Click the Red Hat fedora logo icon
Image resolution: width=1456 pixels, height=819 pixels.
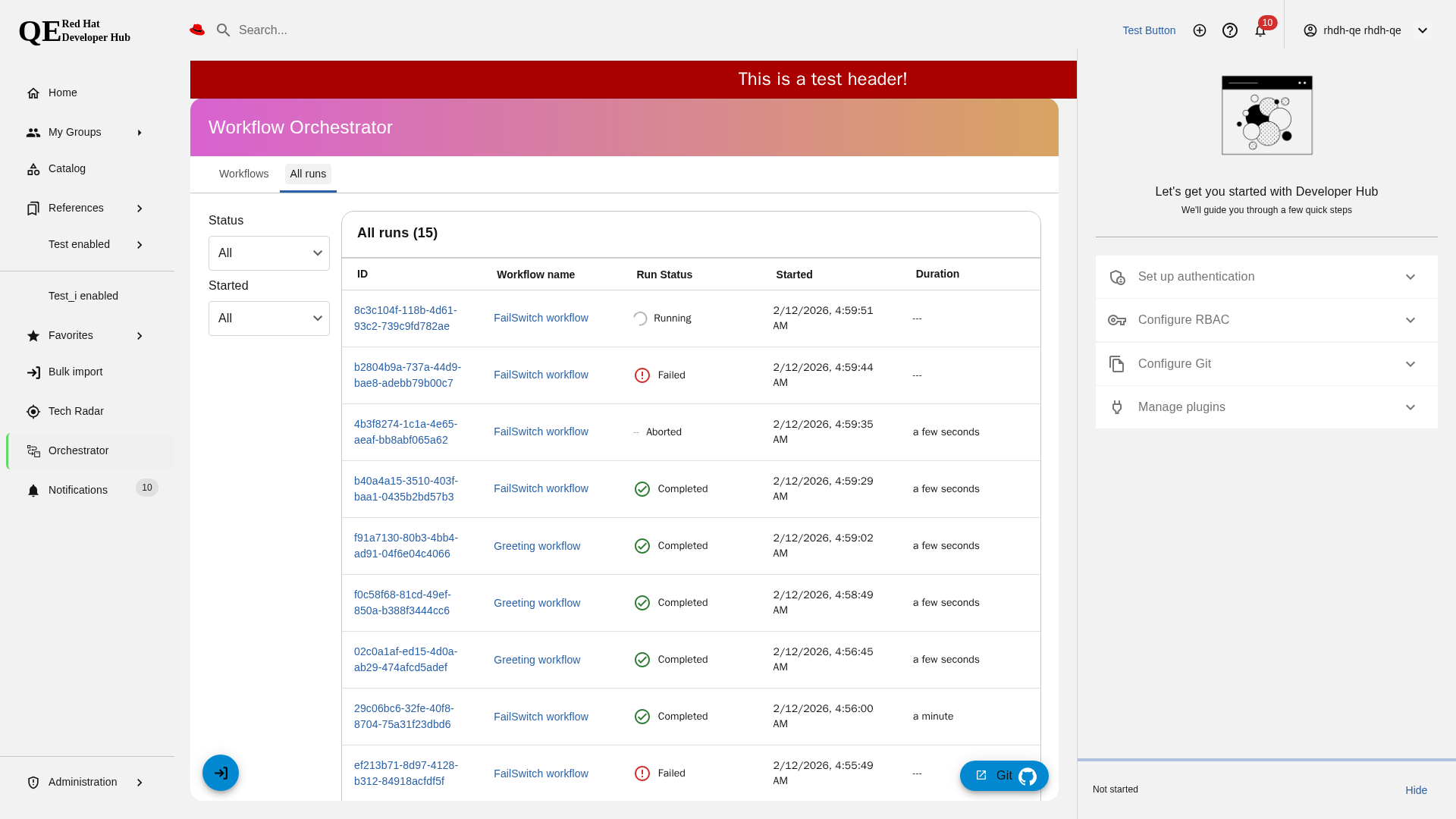197,30
